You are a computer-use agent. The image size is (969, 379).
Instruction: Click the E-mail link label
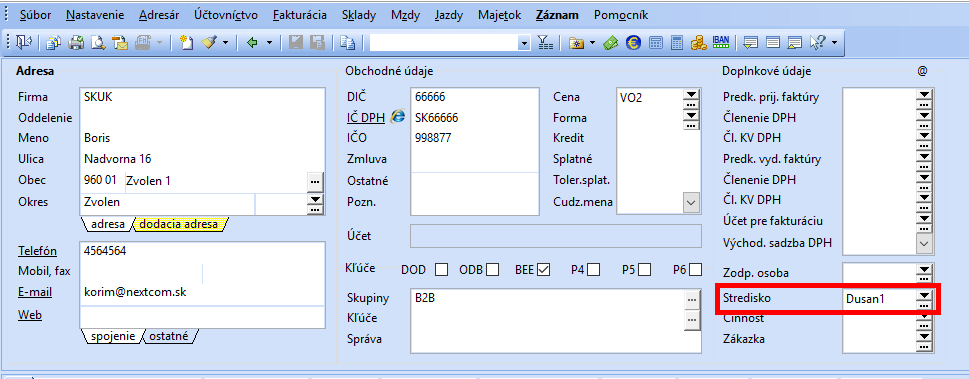35,292
